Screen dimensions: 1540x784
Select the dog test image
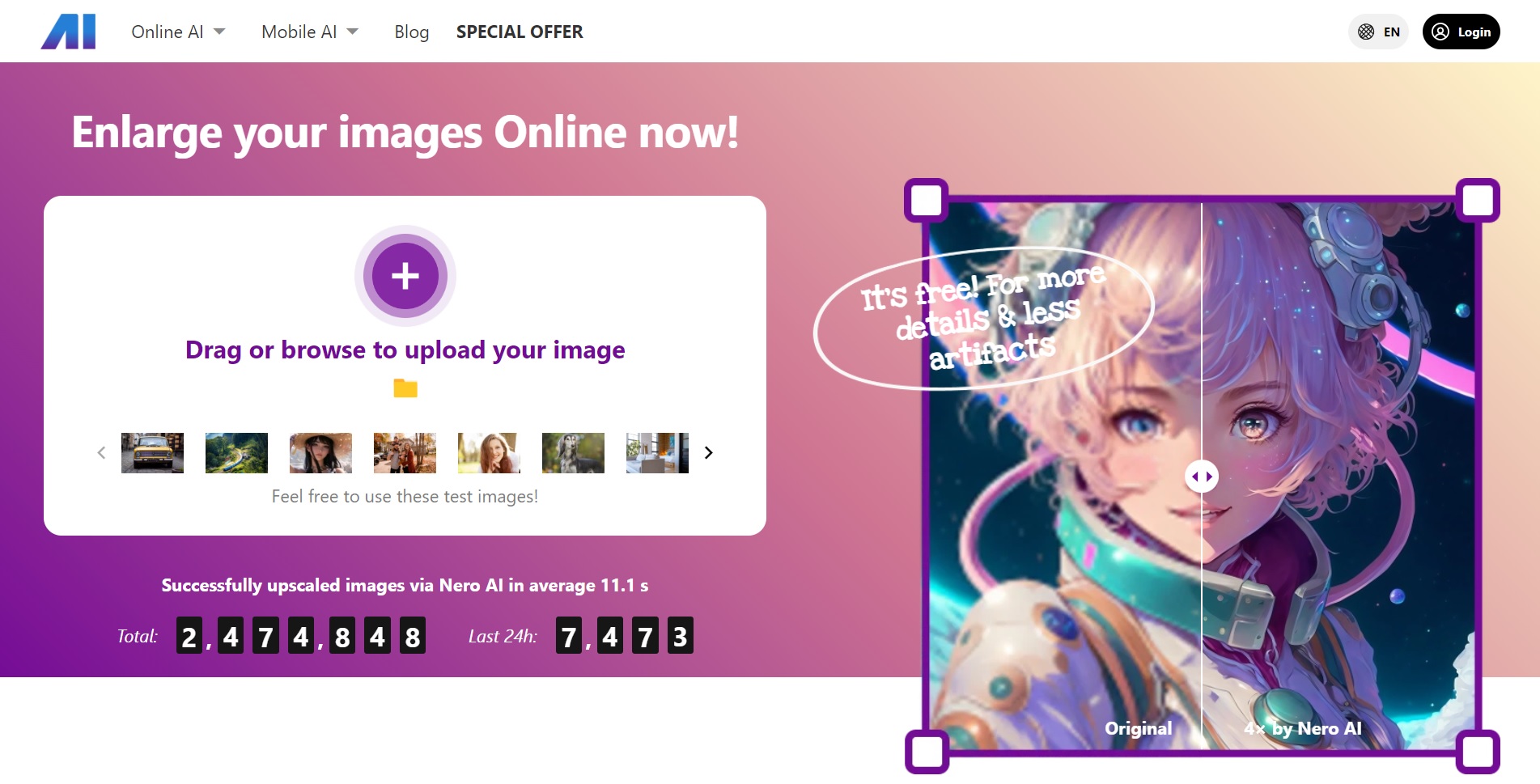573,452
